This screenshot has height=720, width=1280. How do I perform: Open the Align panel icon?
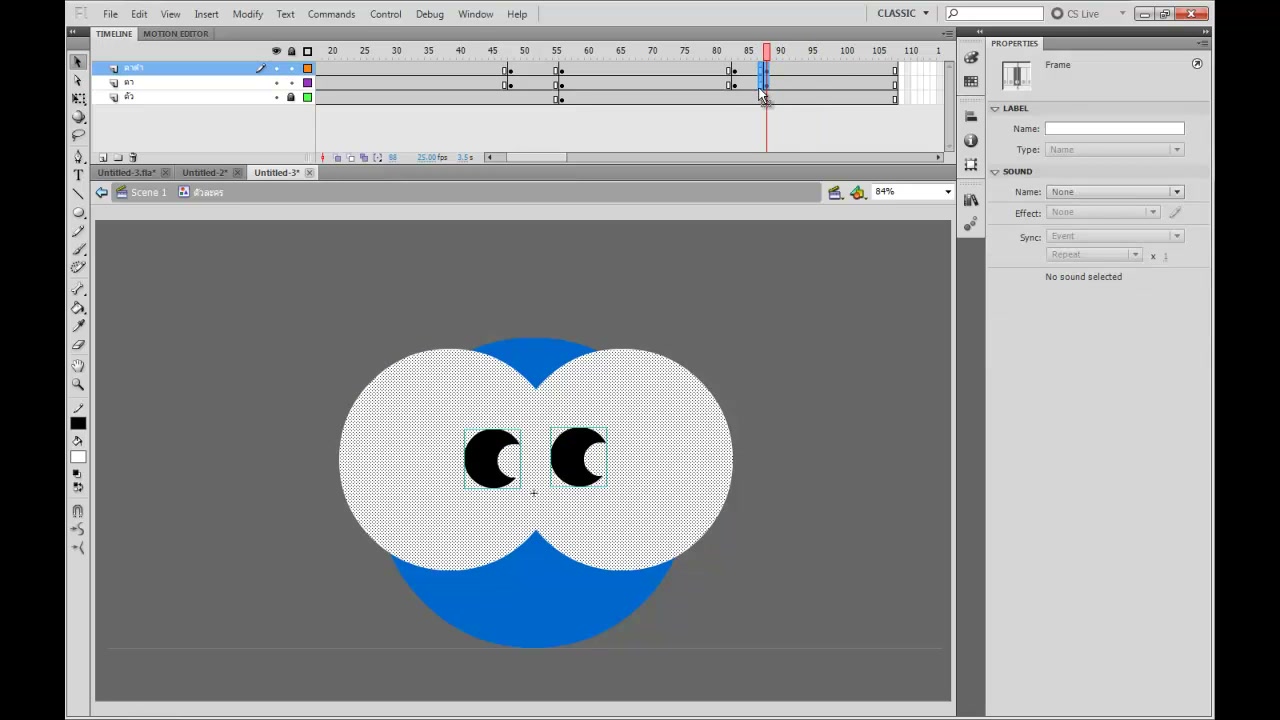971,118
